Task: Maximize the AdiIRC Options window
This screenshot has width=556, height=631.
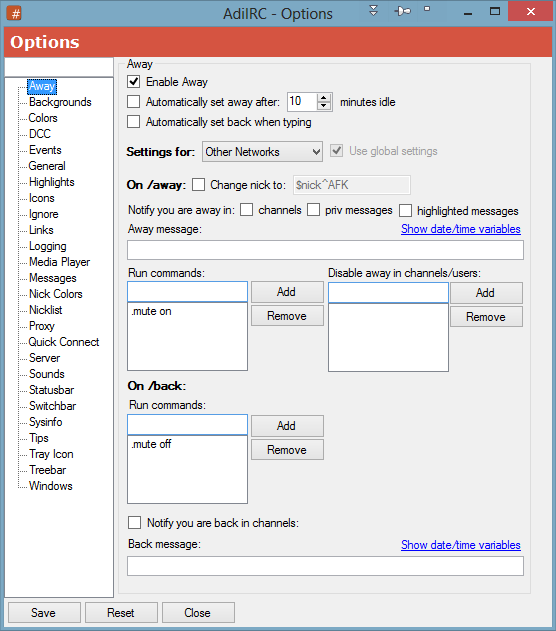Action: [495, 12]
